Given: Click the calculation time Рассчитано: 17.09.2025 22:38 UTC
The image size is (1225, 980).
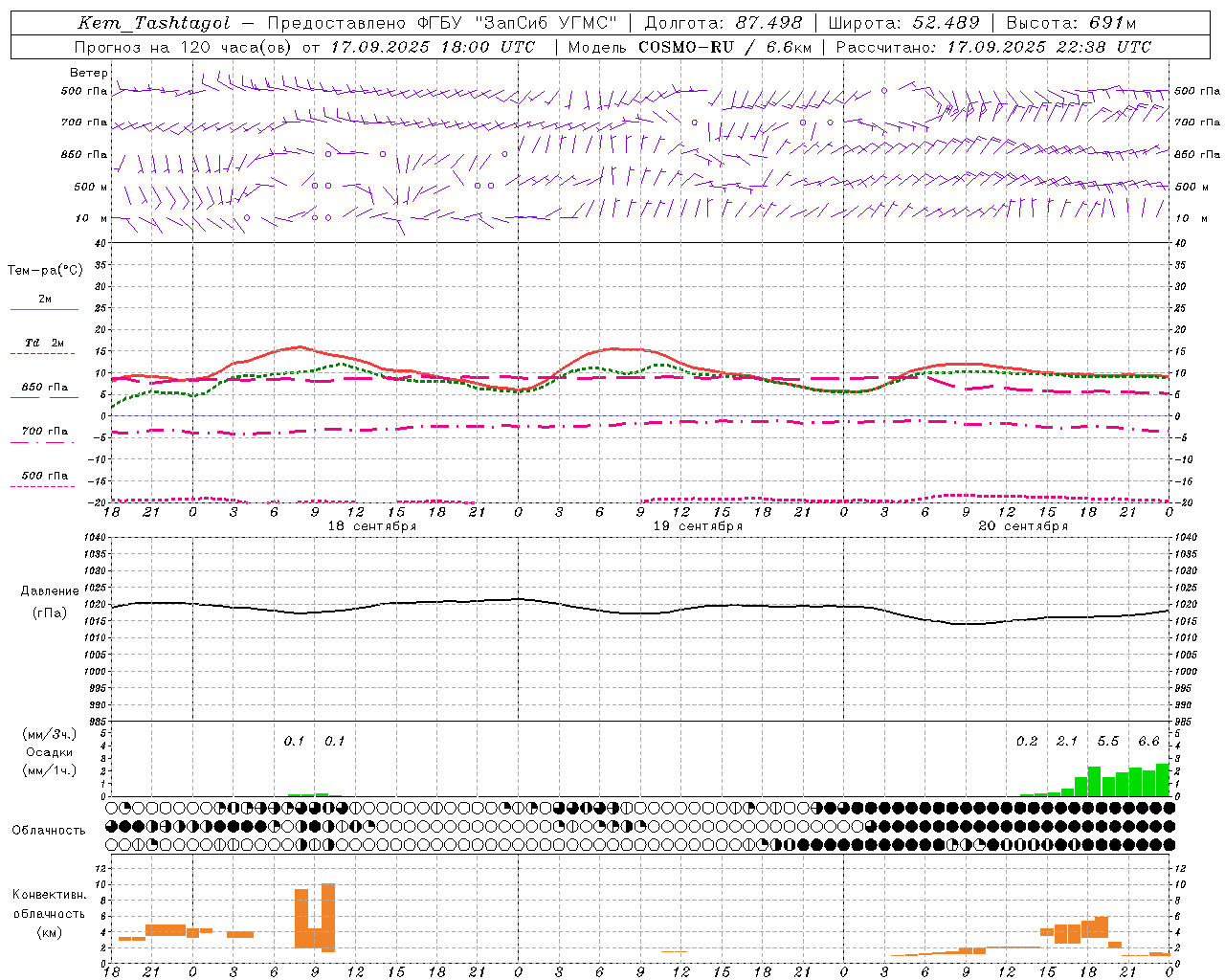Looking at the screenshot, I should point(993,47).
